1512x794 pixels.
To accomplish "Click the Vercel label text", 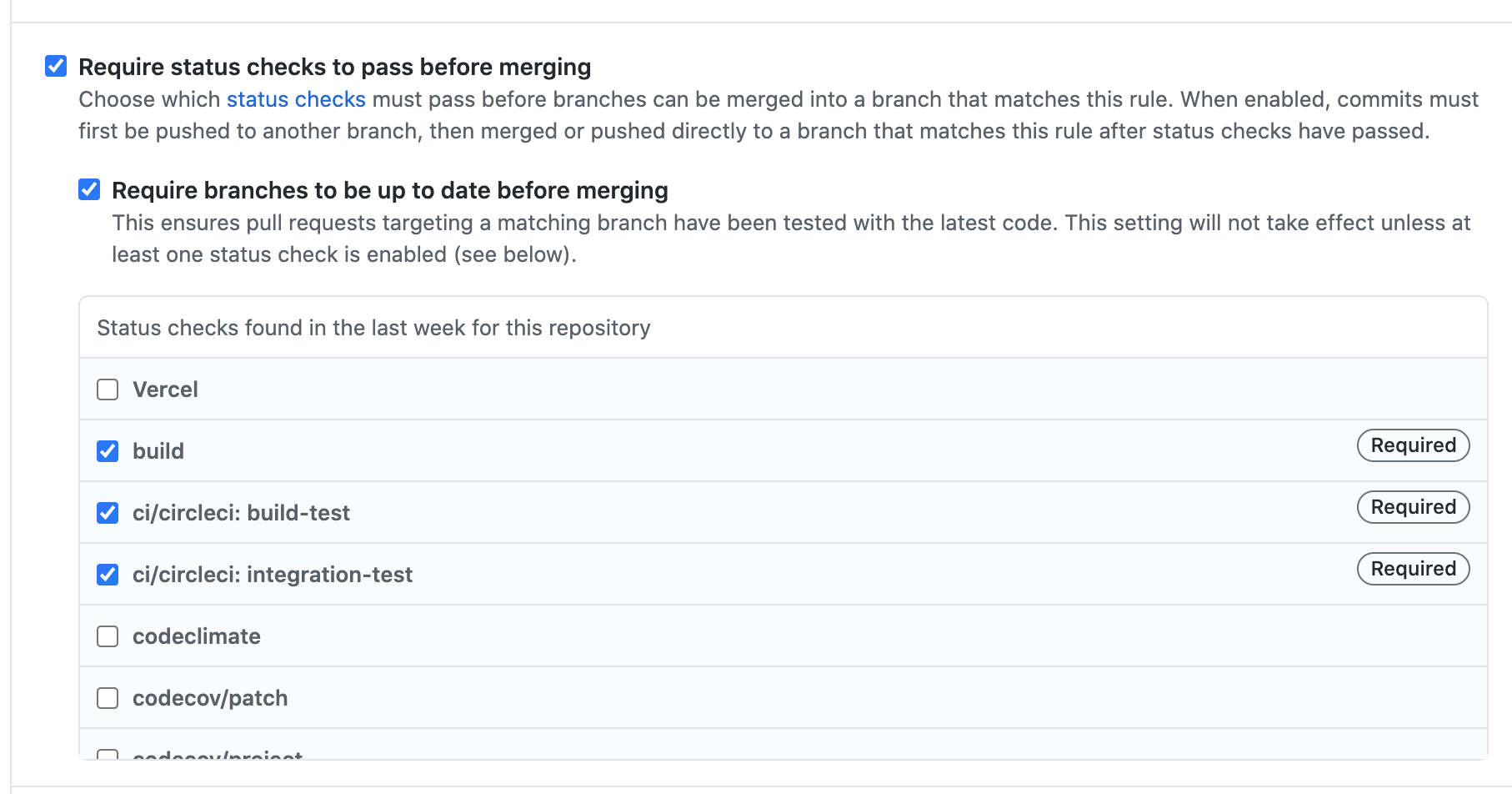I will tap(165, 389).
